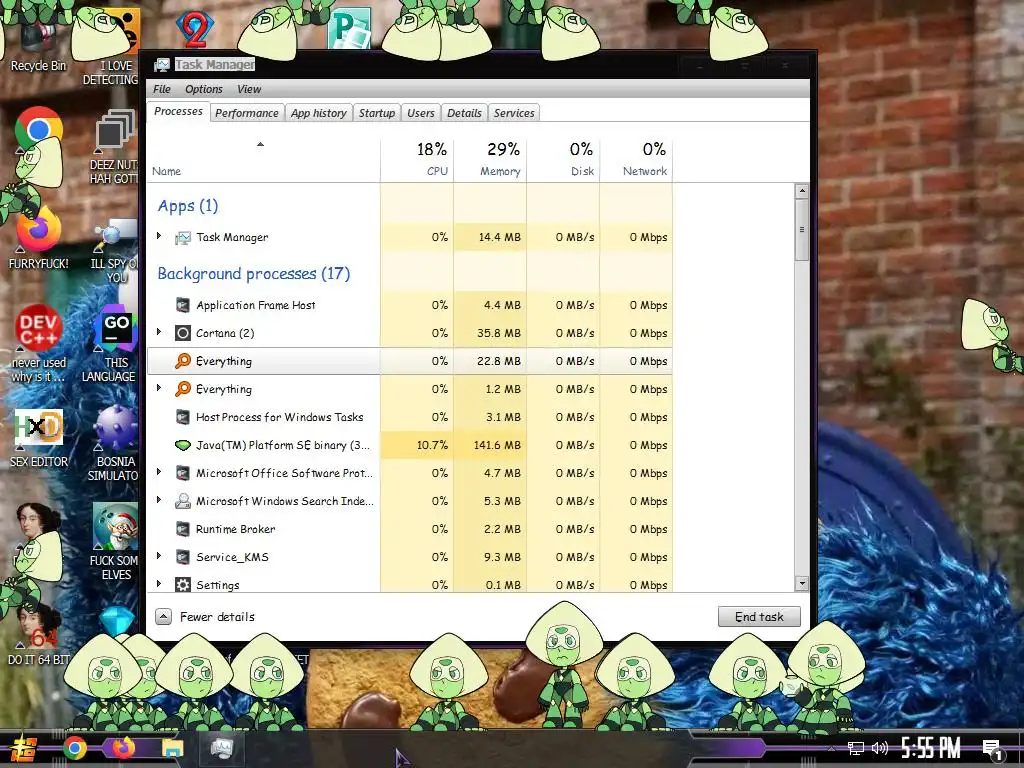The image size is (1024, 768).
Task: Switch to the Services tab
Action: pyautogui.click(x=514, y=113)
